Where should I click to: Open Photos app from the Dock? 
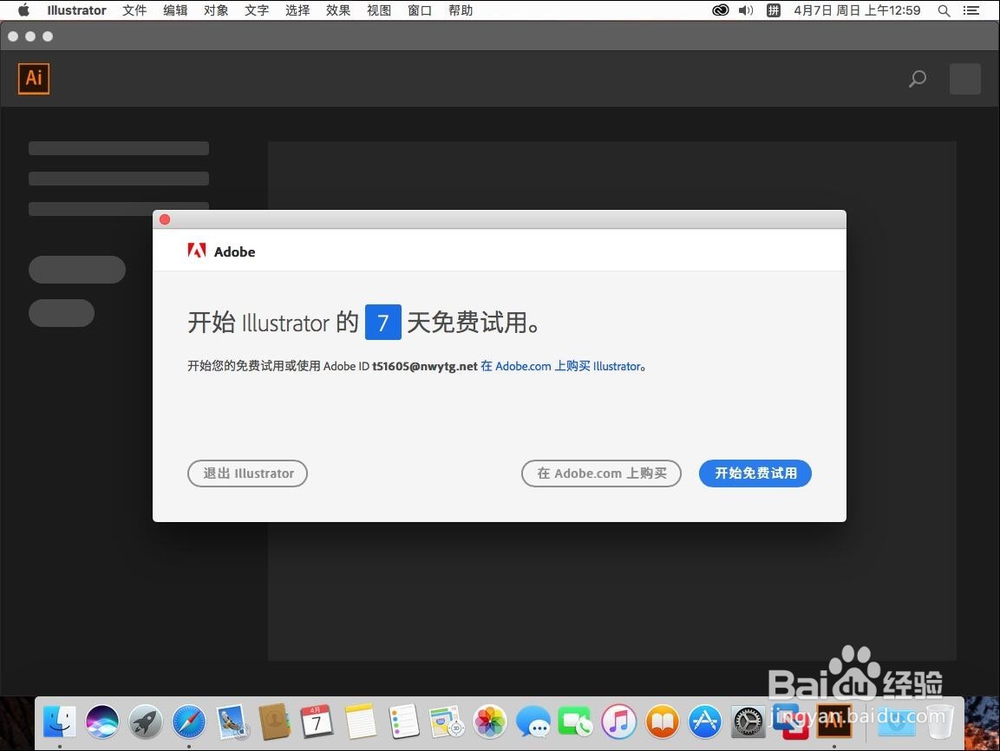pos(490,722)
